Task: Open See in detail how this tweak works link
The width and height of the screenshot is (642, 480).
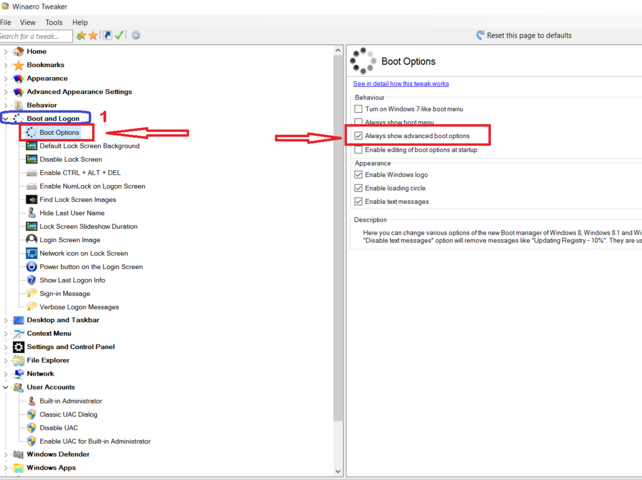Action: [401, 84]
